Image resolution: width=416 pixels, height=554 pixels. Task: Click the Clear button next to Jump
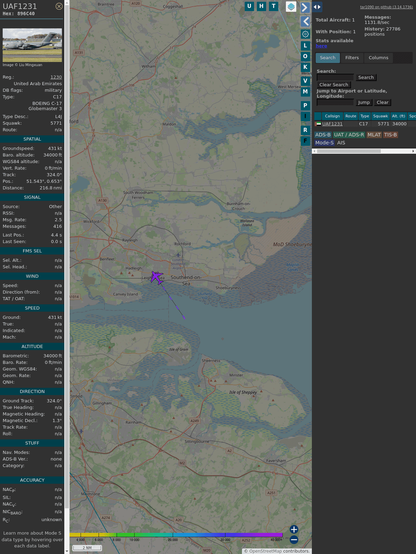(x=382, y=102)
